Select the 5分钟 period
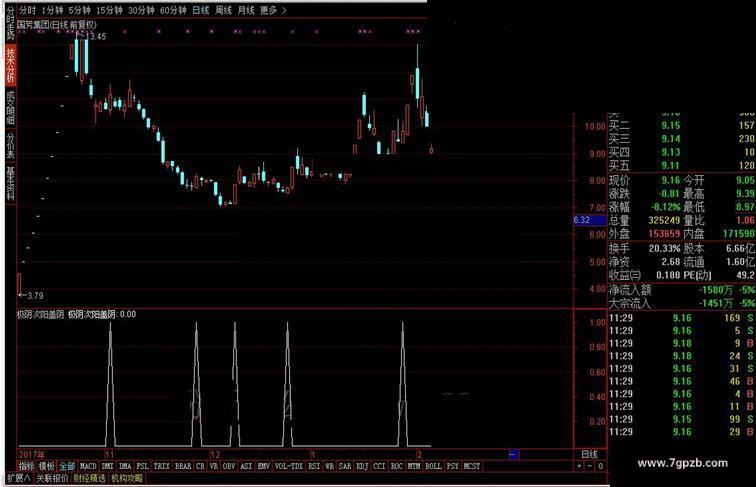 coord(79,10)
